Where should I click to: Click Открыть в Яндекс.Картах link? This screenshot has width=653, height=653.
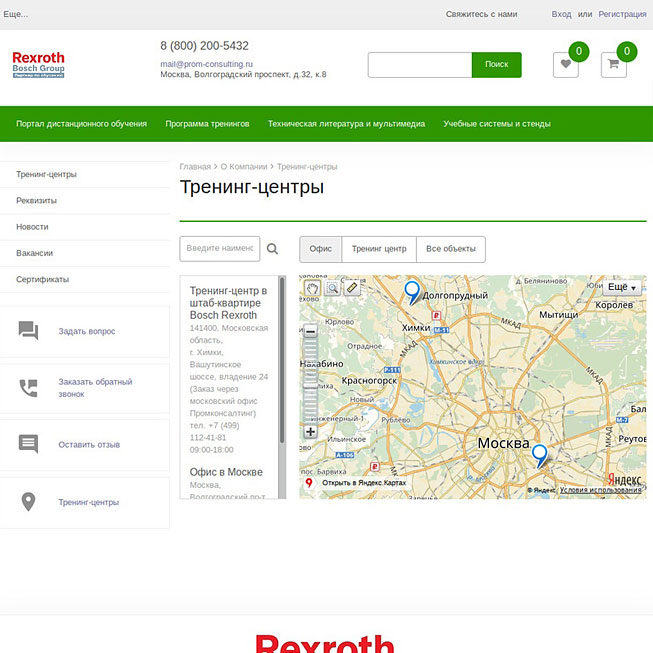(364, 483)
